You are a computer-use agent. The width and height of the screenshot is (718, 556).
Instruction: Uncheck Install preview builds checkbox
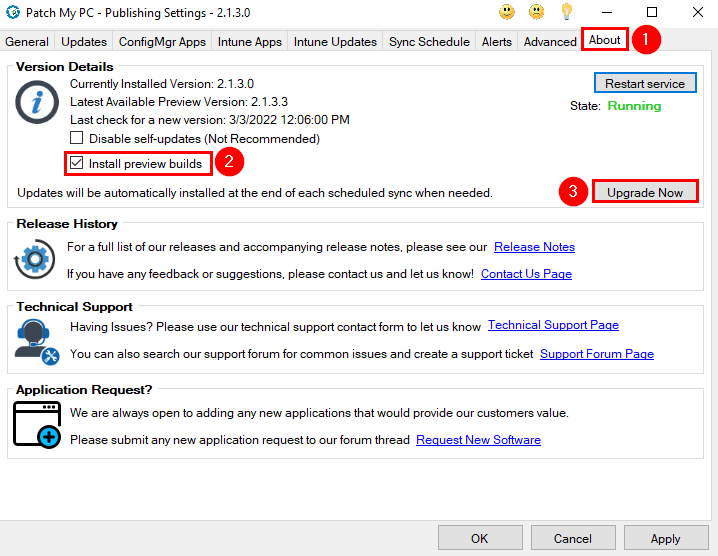[76, 163]
